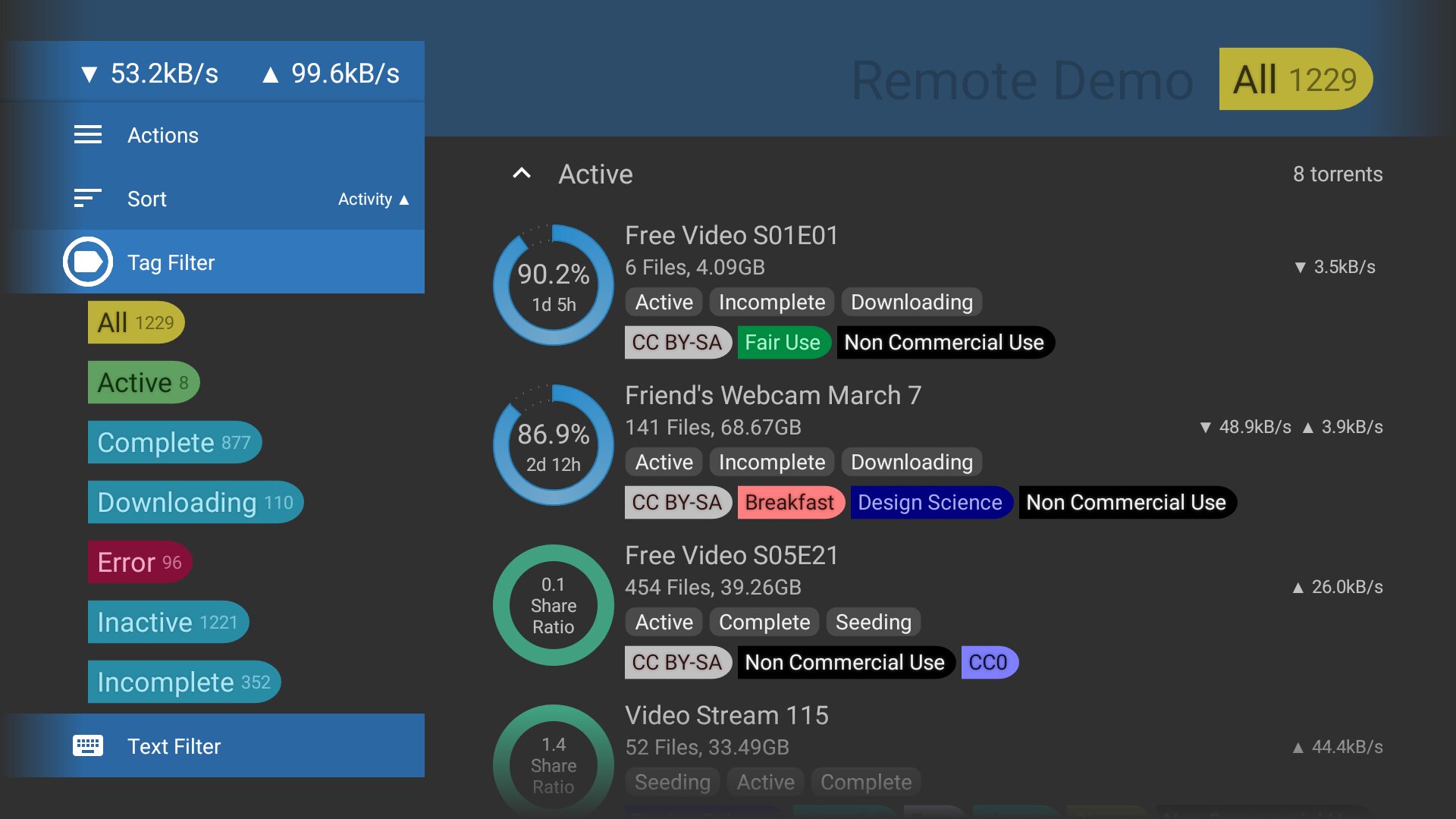The image size is (1456, 819).
Task: Click the Design Science tag
Action: 930,503
